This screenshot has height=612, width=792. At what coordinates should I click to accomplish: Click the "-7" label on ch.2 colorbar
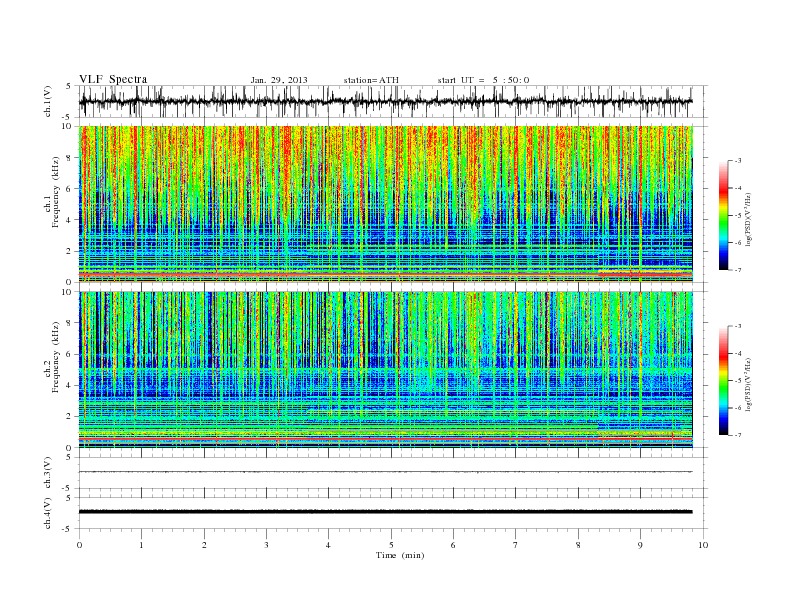[x=738, y=435]
